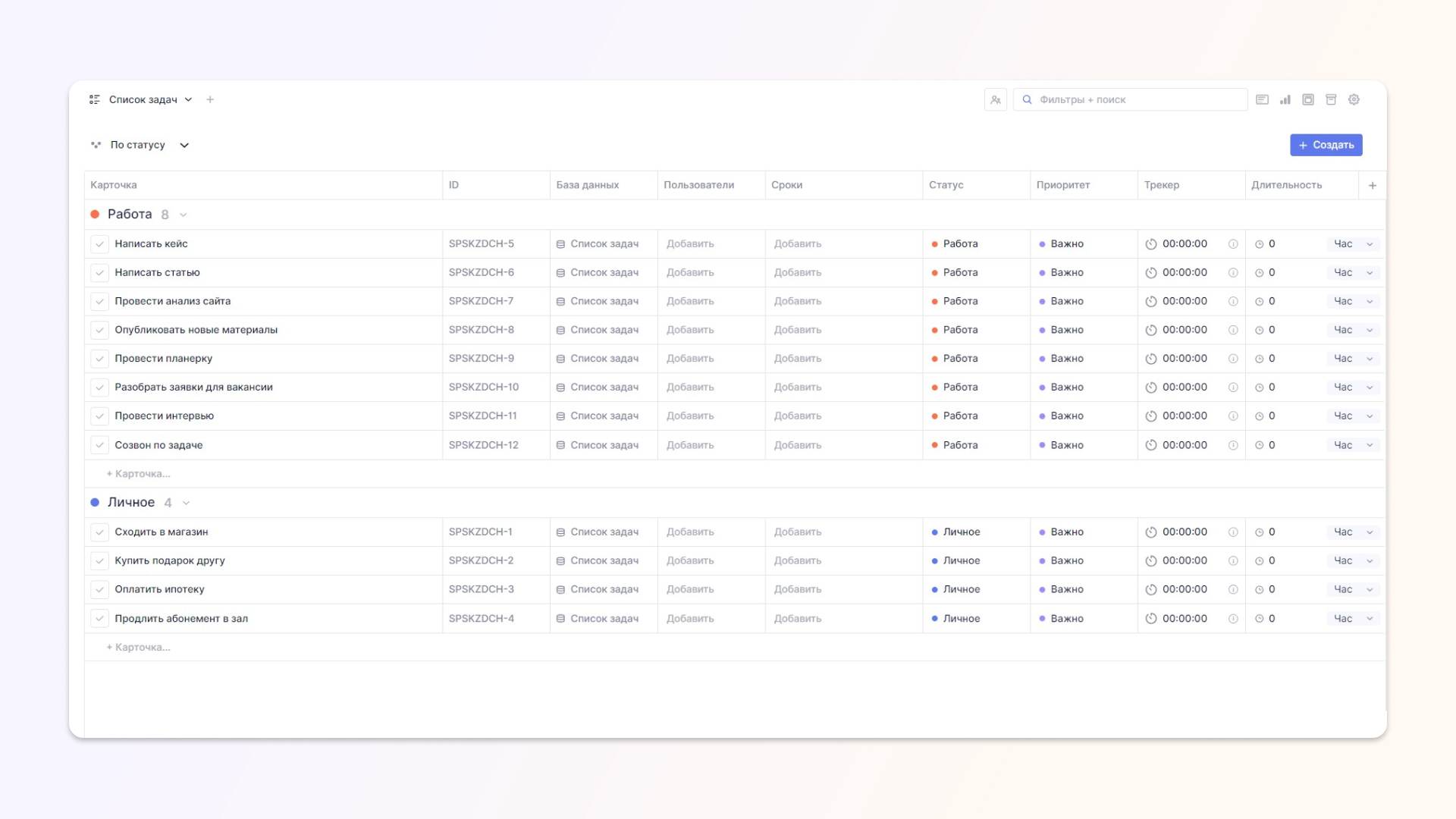Screen dimensions: 1456x819
Task: Check off task Написать статью
Action: [x=99, y=273]
